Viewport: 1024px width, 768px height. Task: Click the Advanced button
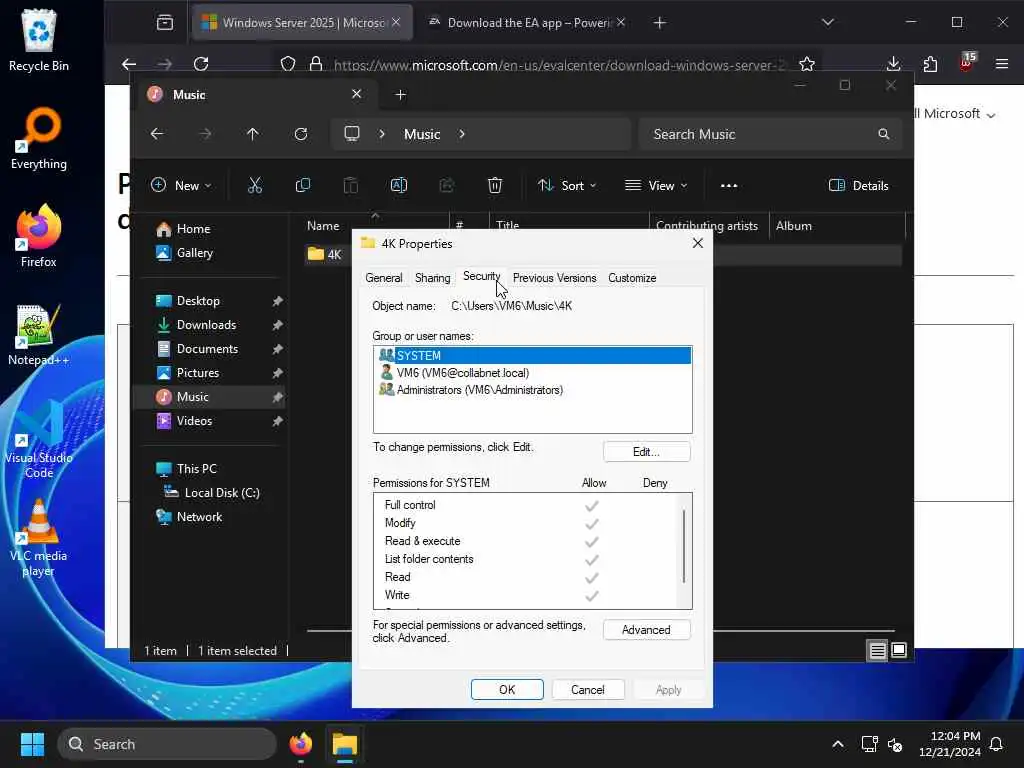(x=647, y=630)
